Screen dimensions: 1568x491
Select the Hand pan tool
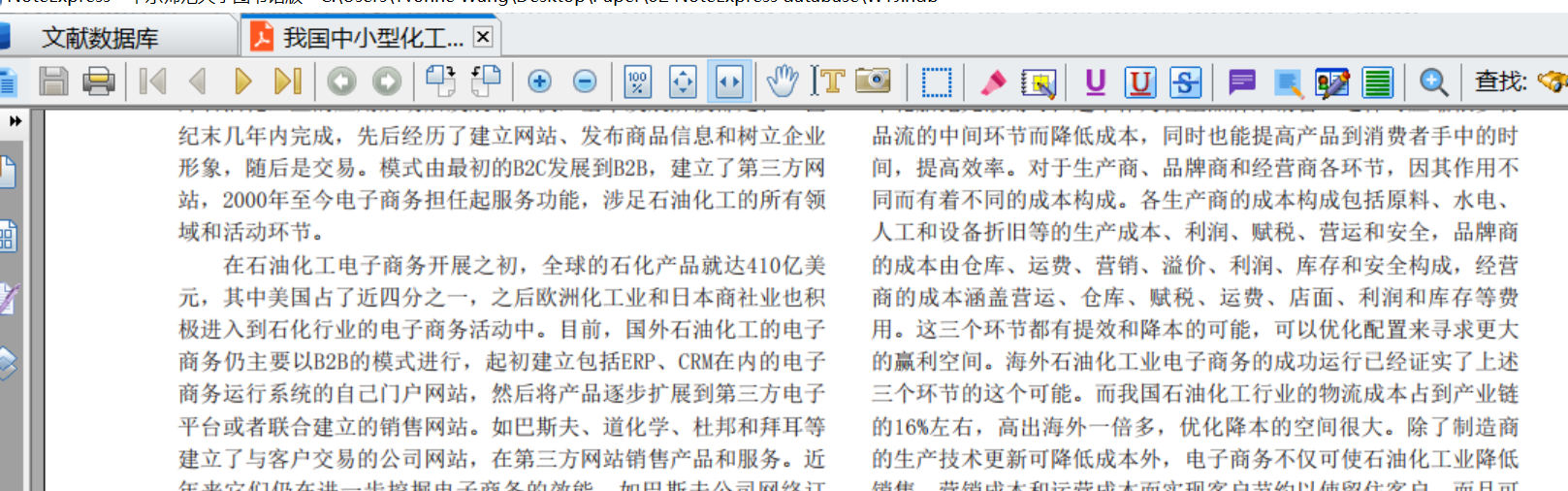tap(783, 82)
